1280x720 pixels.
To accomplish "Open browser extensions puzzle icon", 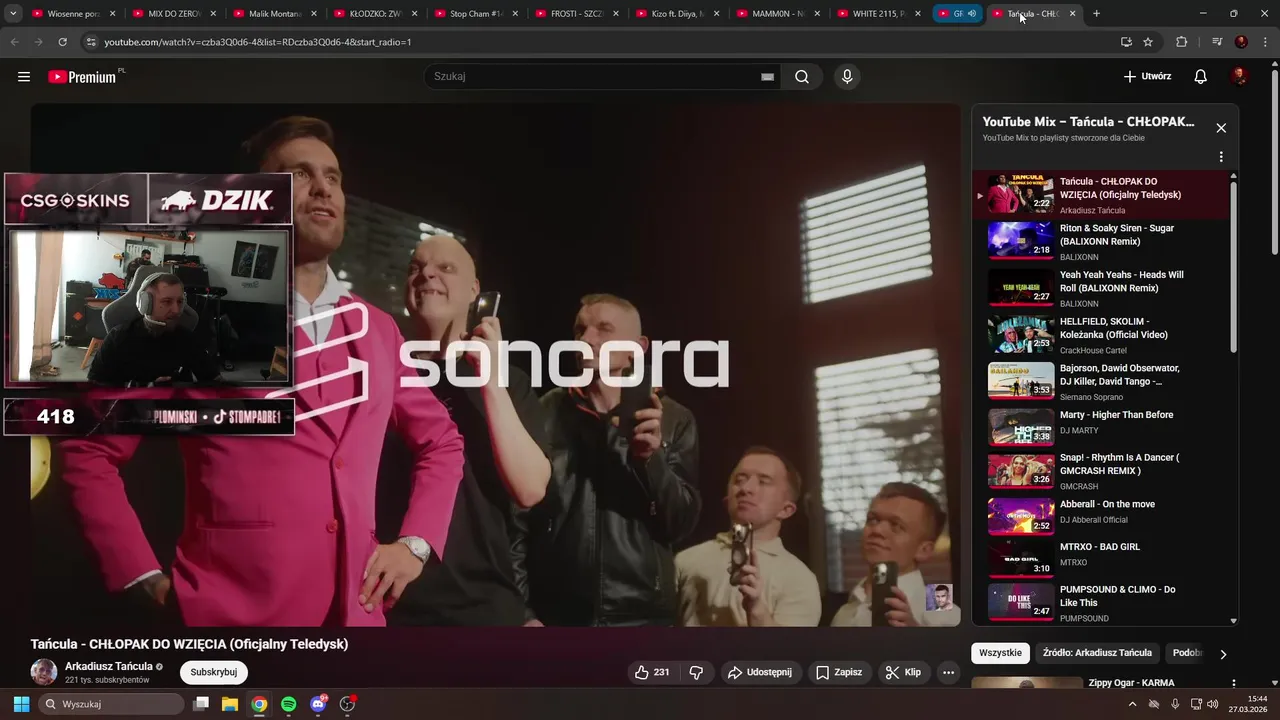I will click(x=1182, y=42).
